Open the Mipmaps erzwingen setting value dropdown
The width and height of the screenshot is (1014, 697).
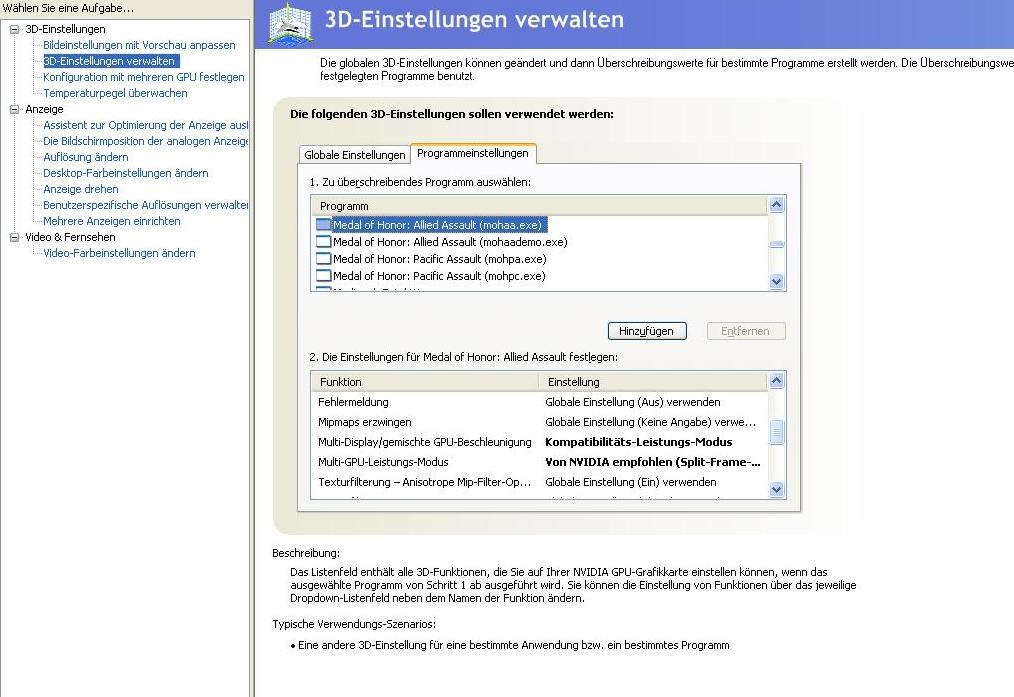(x=651, y=422)
